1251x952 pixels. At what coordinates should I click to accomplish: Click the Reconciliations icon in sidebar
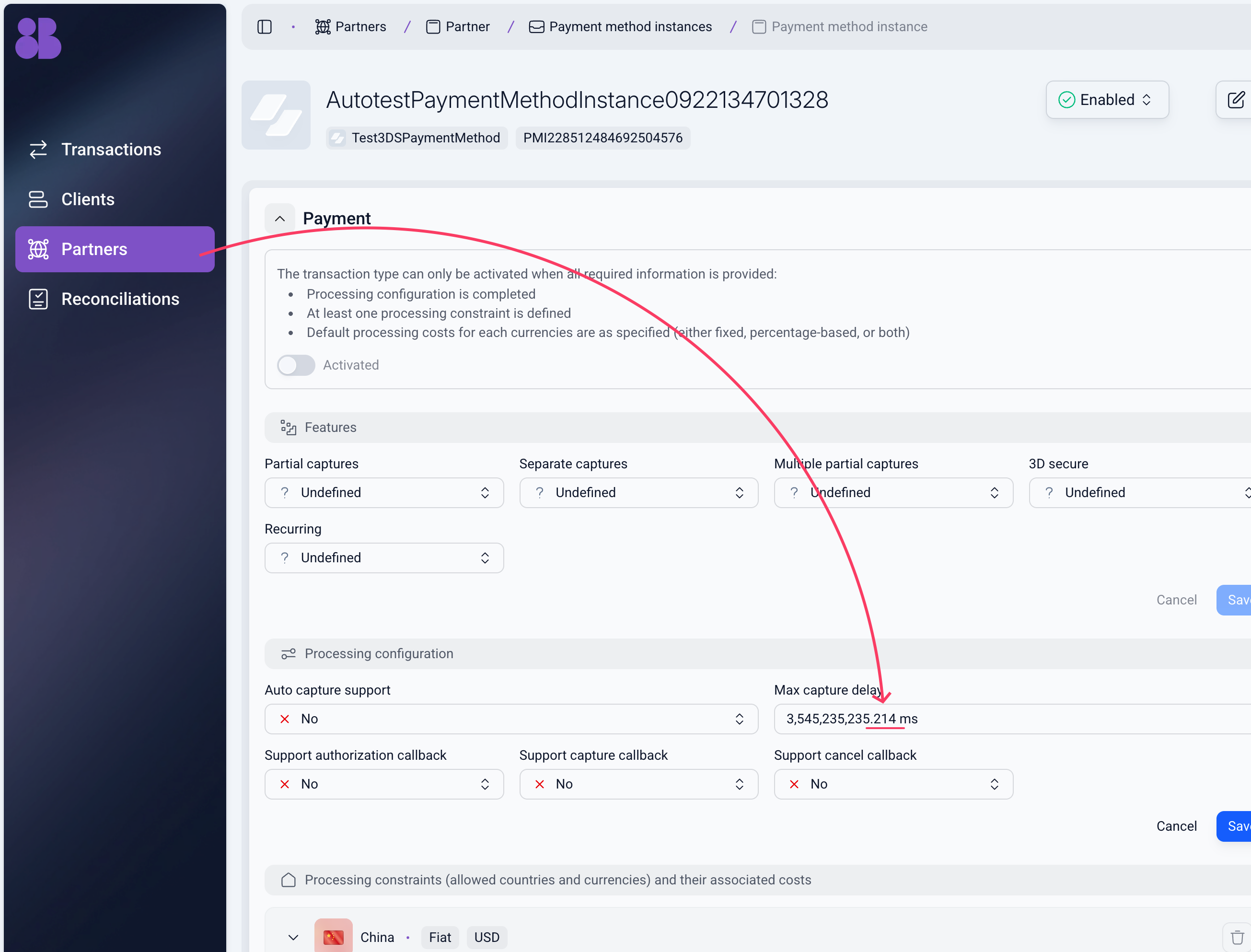[x=38, y=299]
